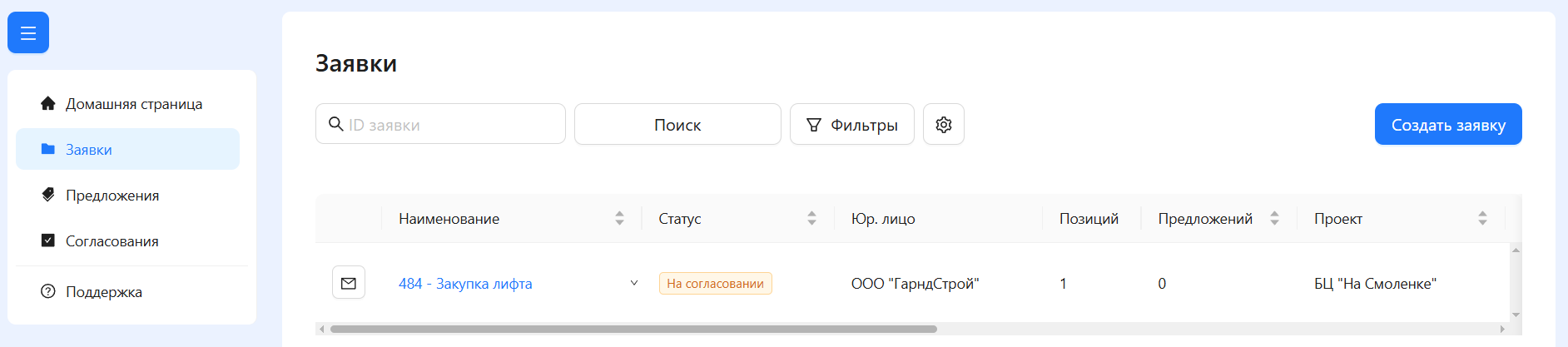
Task: Open table settings via gear icon
Action: 944,124
